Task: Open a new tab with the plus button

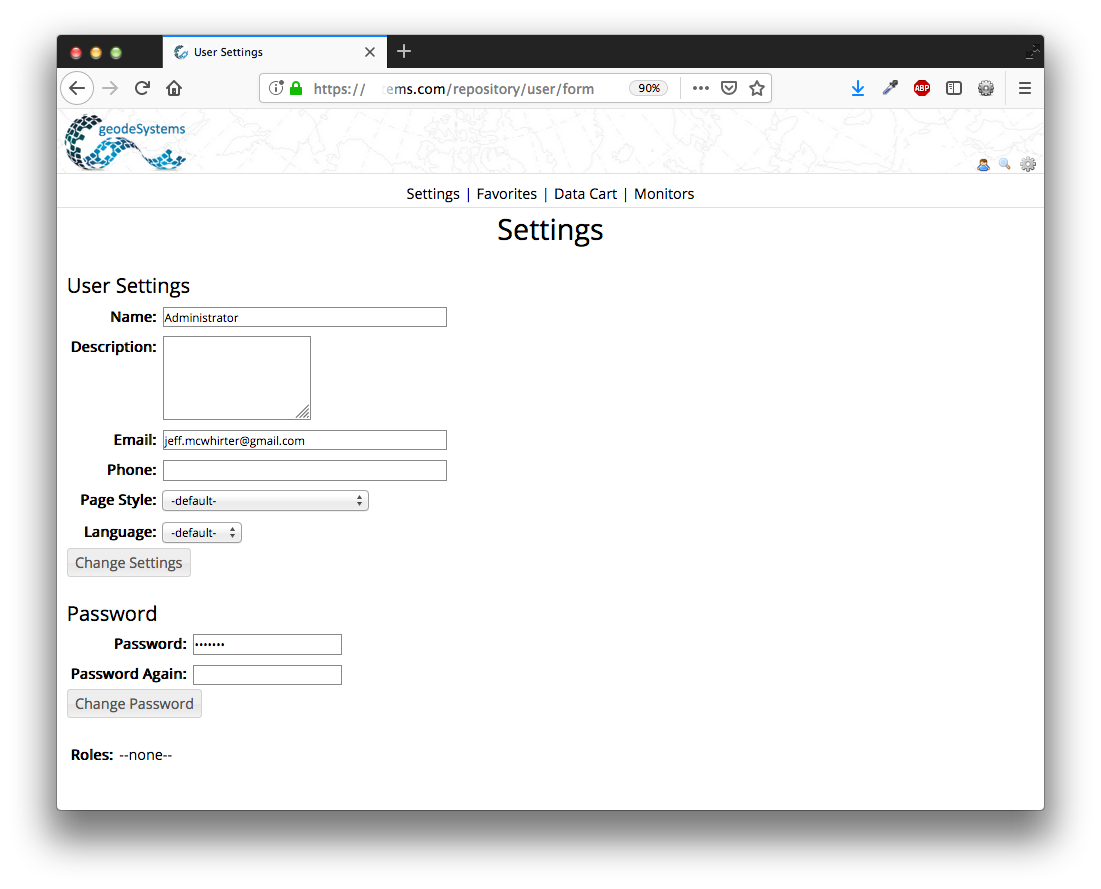Action: [x=404, y=51]
